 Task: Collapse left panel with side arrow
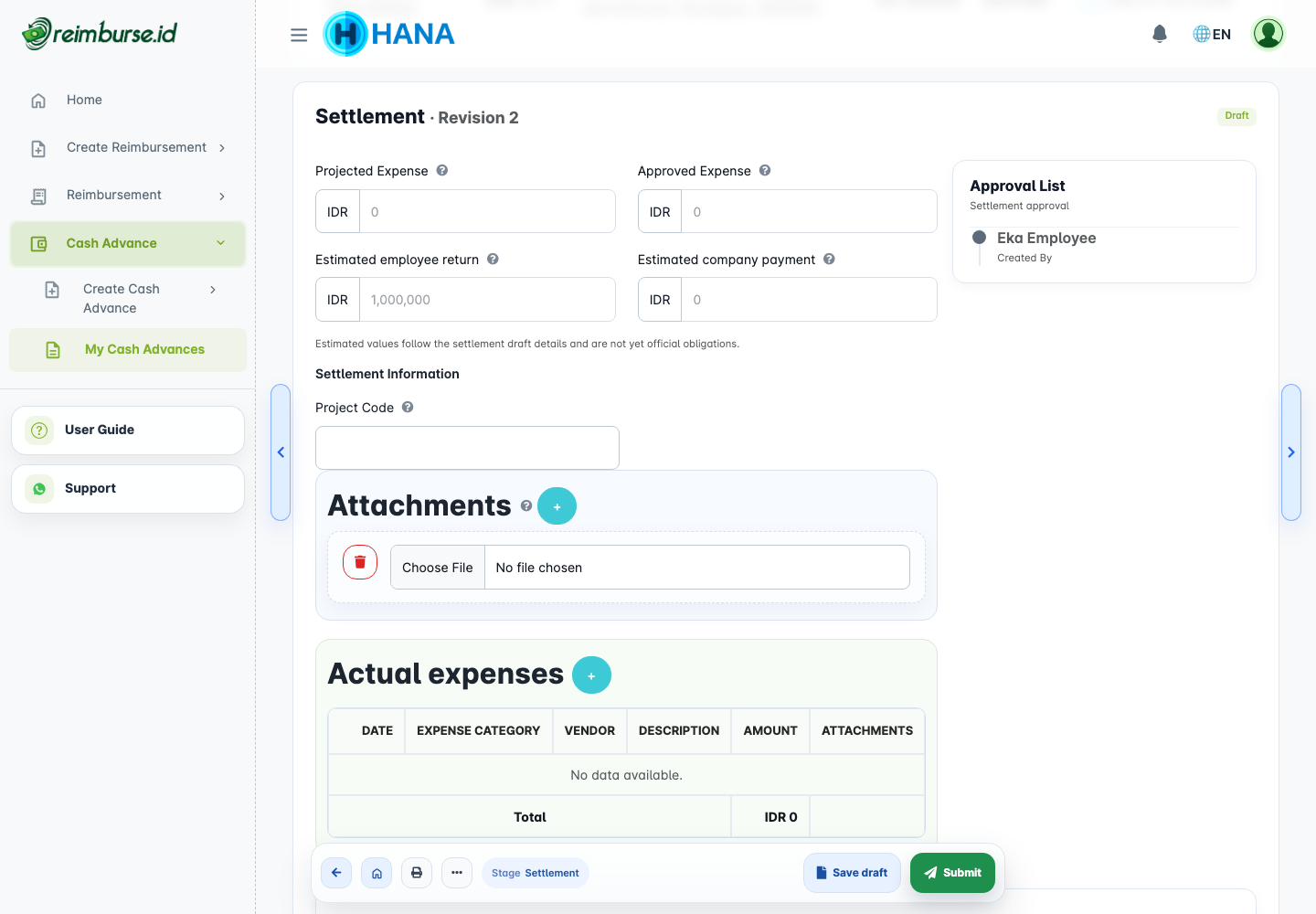tap(281, 452)
